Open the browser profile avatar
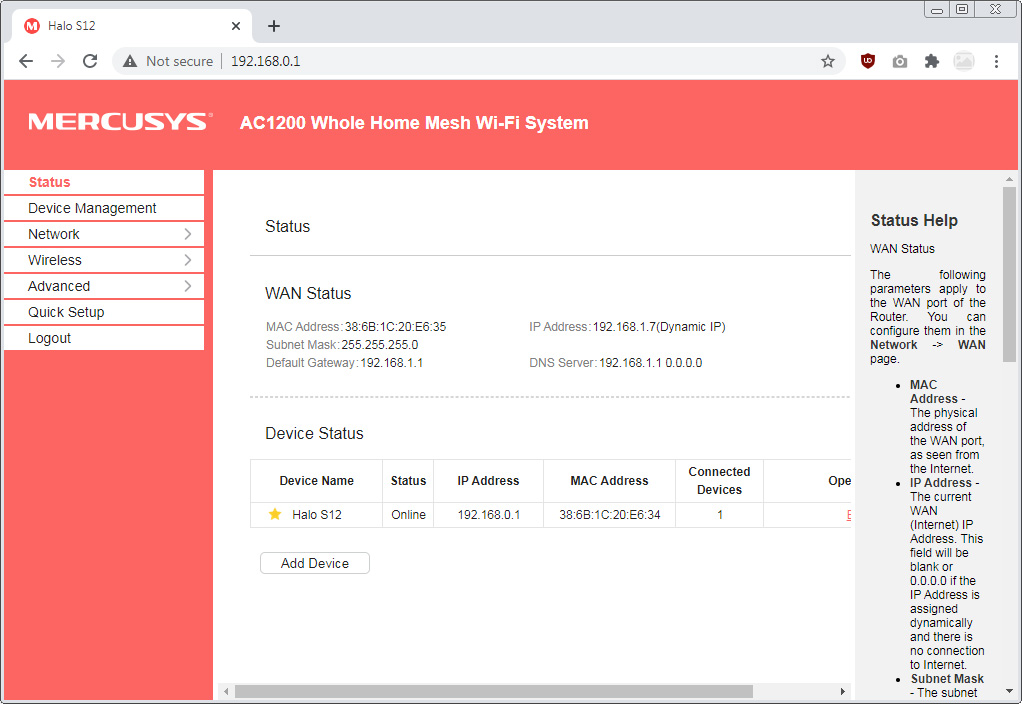 pos(964,61)
